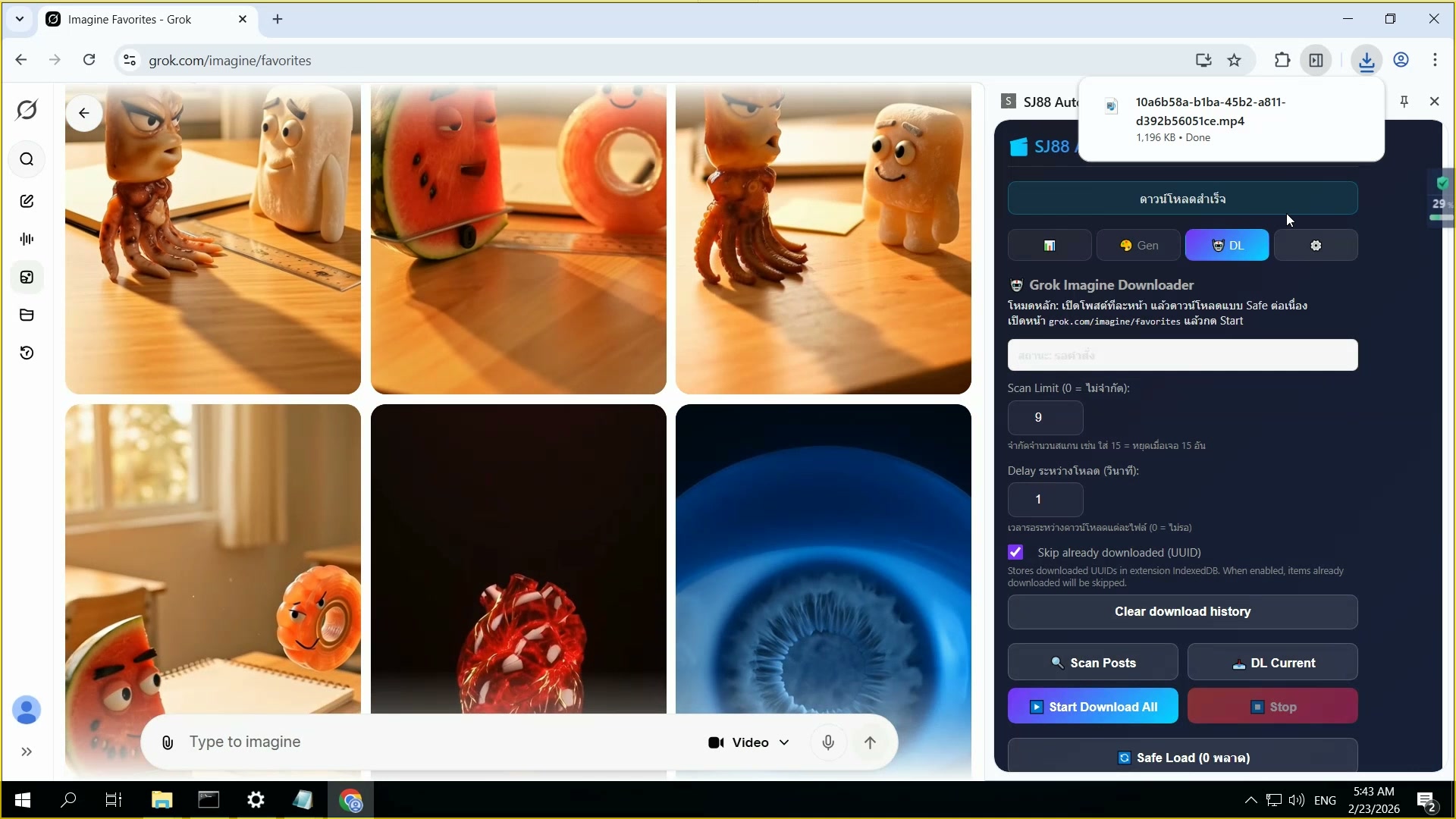Expand the Grok sidebar with the double chevron
1456x819 pixels.
27,752
